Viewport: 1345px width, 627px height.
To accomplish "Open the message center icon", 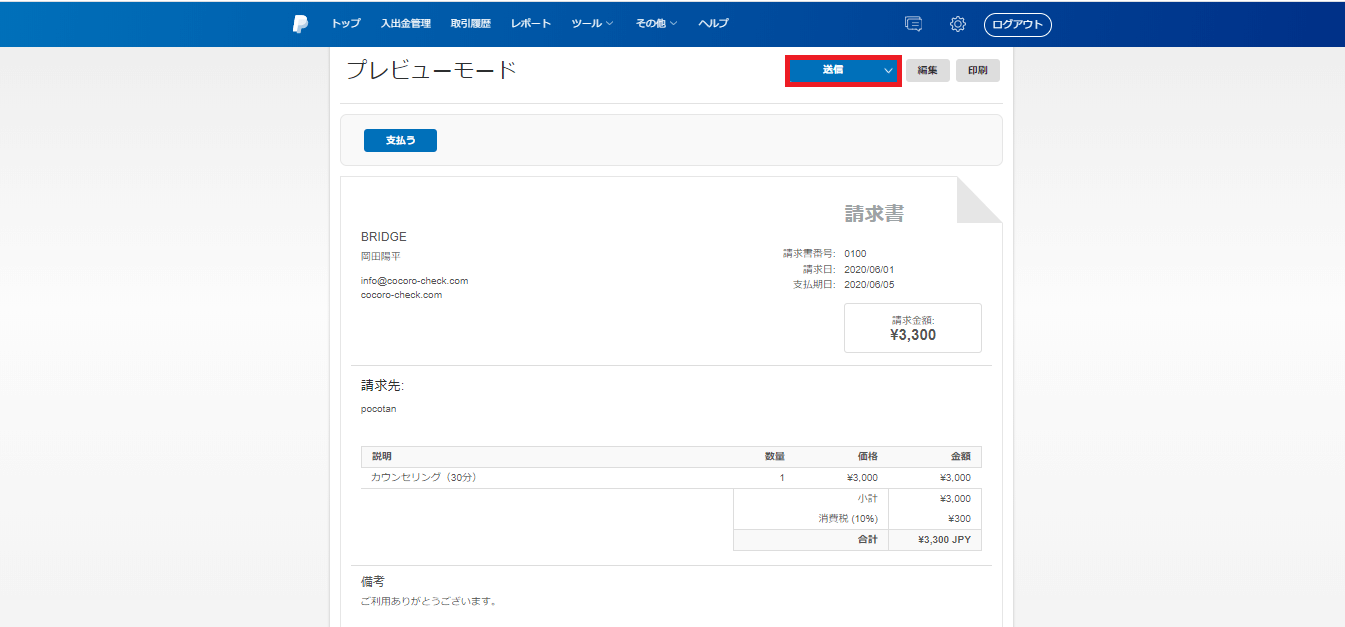I will click(912, 24).
